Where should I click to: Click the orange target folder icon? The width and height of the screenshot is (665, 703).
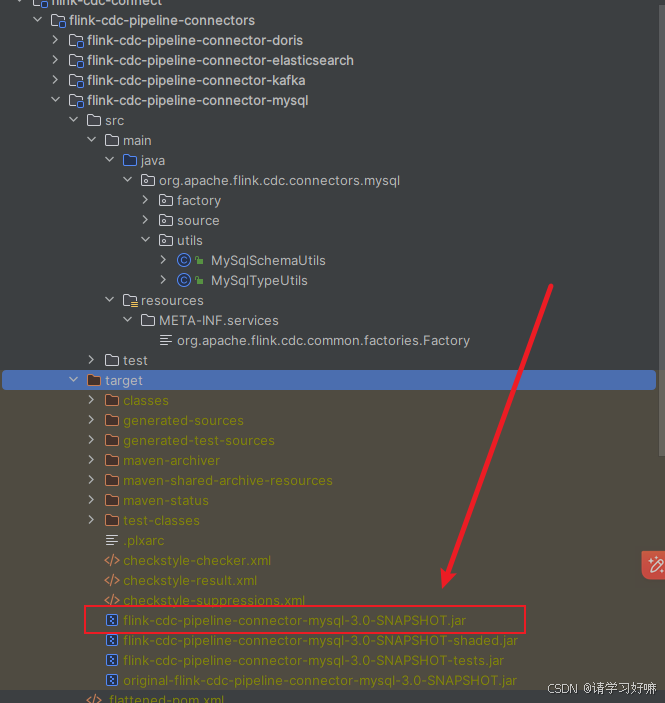[94, 380]
